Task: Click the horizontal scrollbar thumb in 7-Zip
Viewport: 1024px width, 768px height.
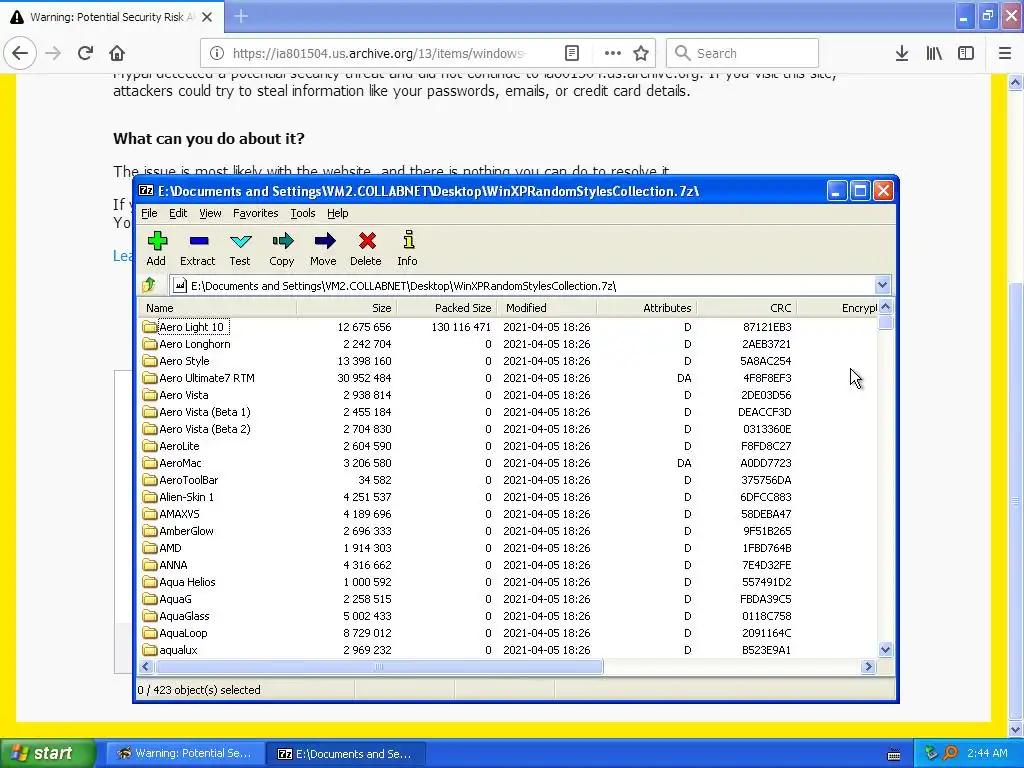Action: tap(379, 667)
